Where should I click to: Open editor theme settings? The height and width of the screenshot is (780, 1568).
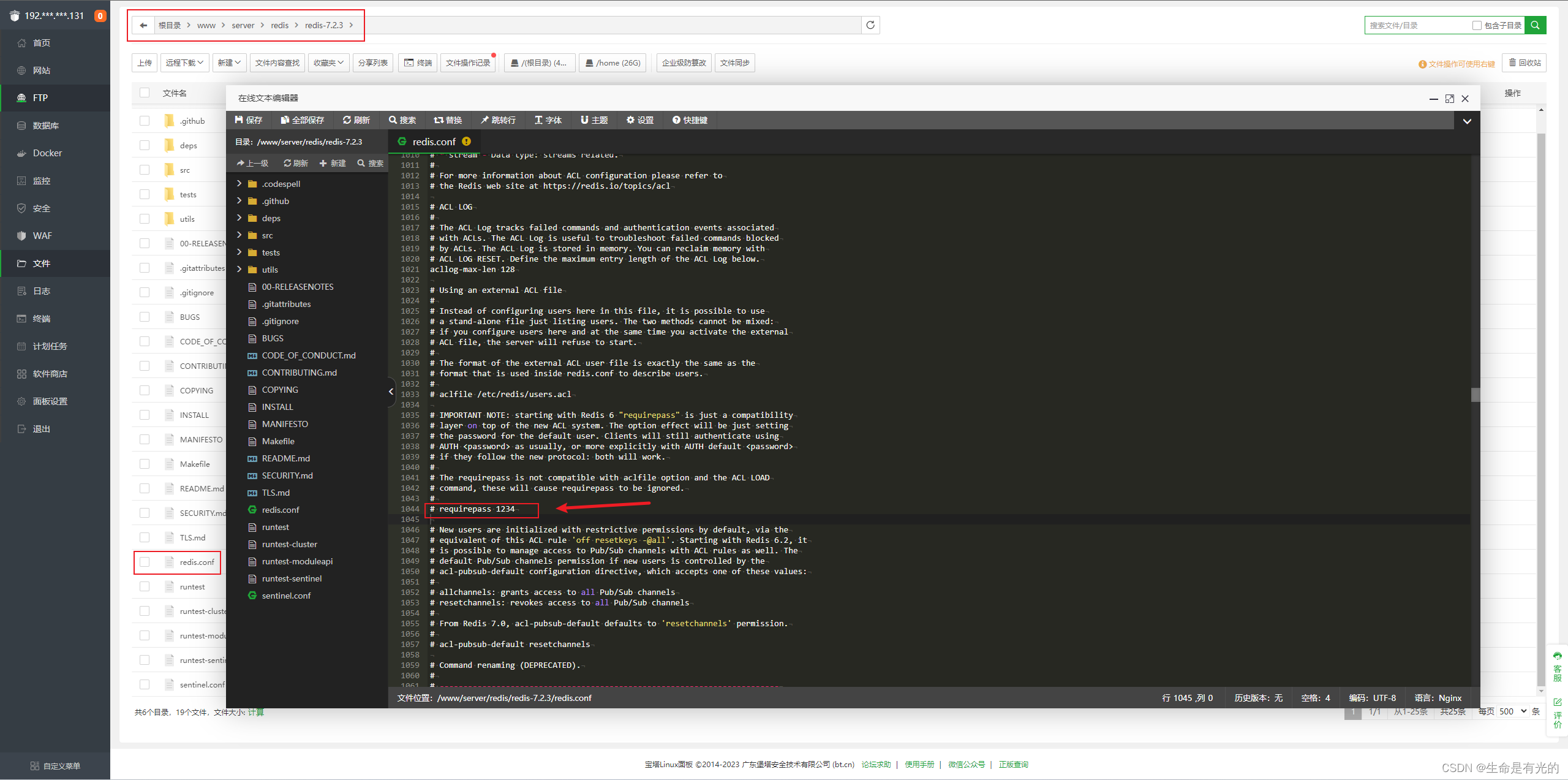point(594,120)
